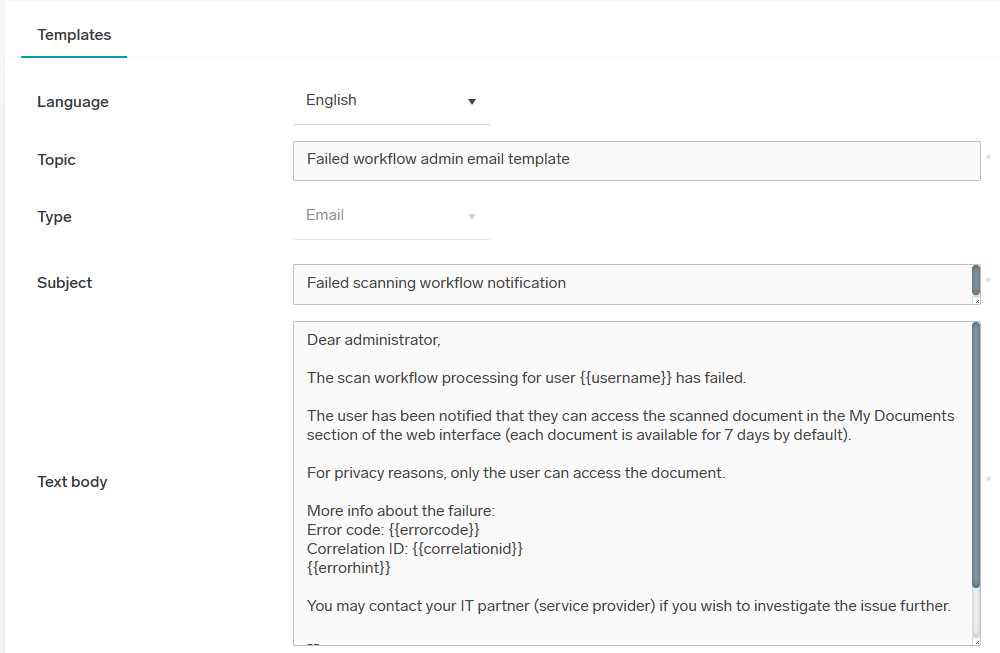Screen dimensions: 1000x653
Task: Click the Subject field resize grip icon
Action: pyautogui.click(x=976, y=299)
